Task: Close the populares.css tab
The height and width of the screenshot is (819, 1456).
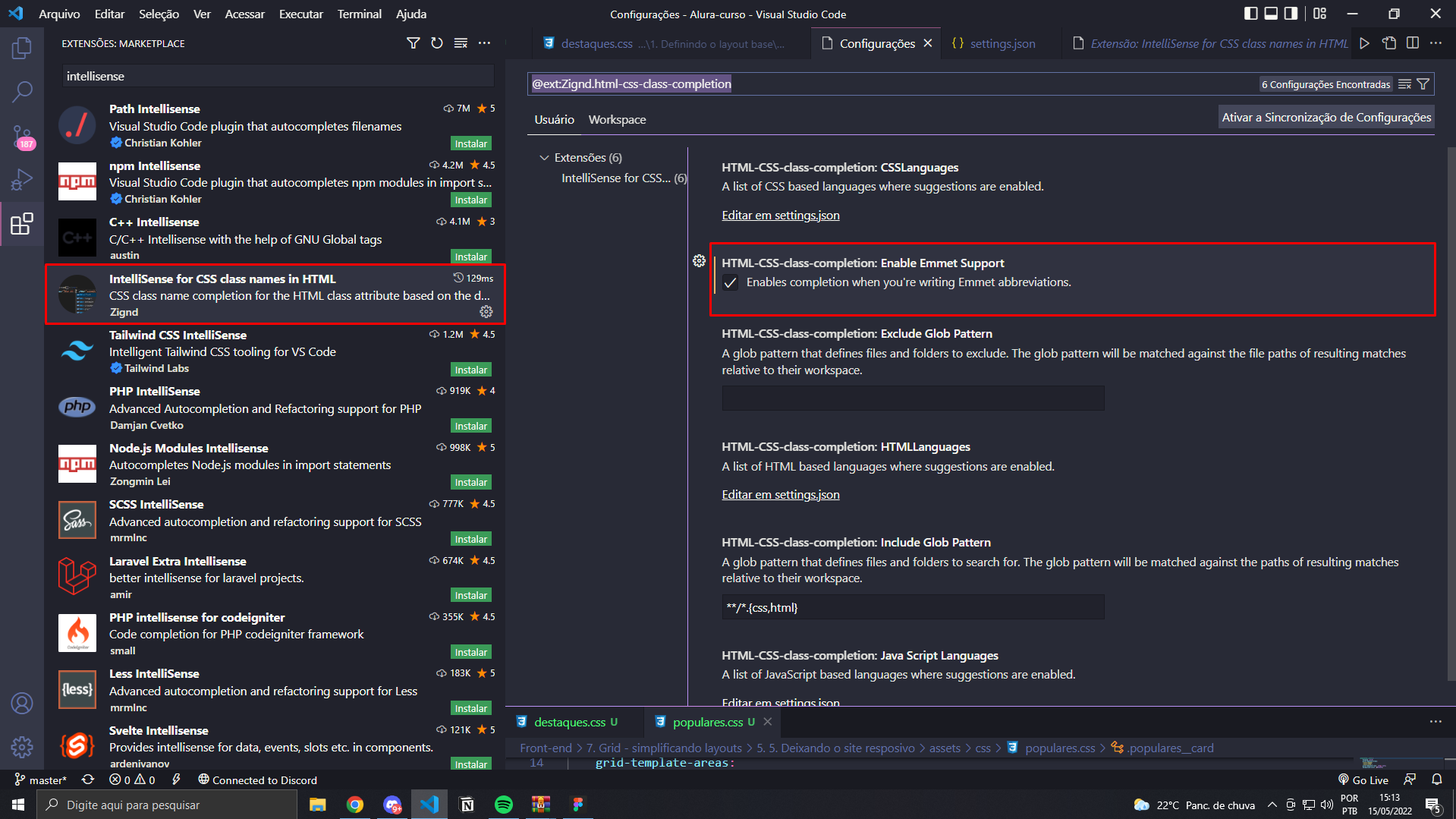Action: click(x=768, y=722)
